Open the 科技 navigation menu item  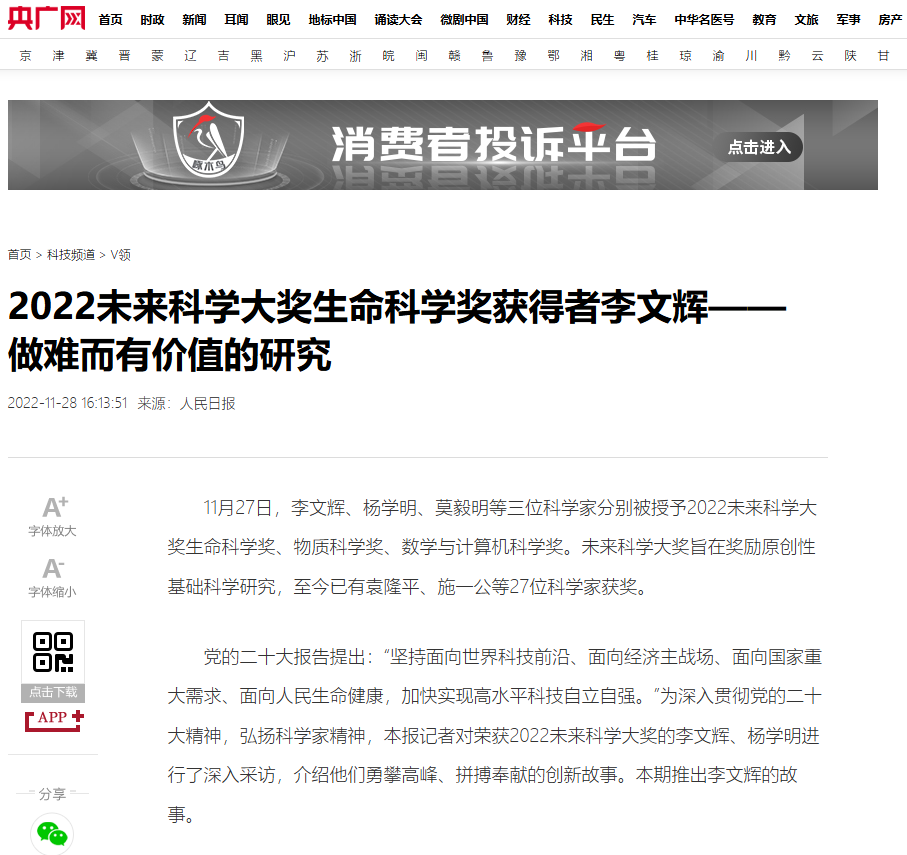(561, 20)
